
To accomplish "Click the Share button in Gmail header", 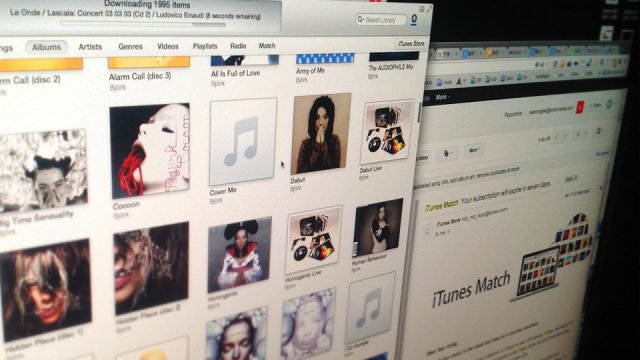I will 596,106.
